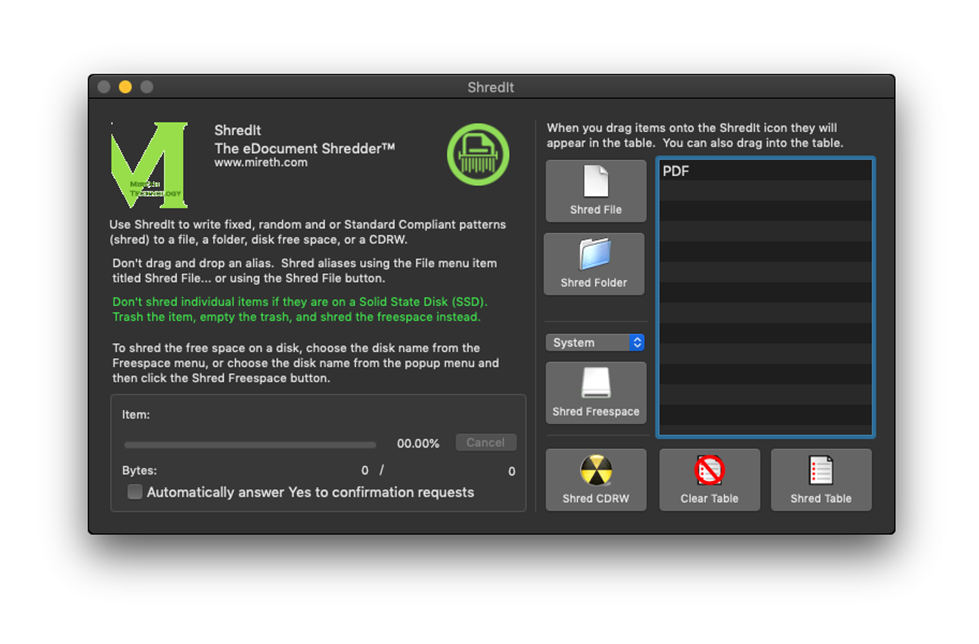The width and height of the screenshot is (979, 644).
Task: Click the Clear Table prohibited-sign icon
Action: tap(709, 470)
